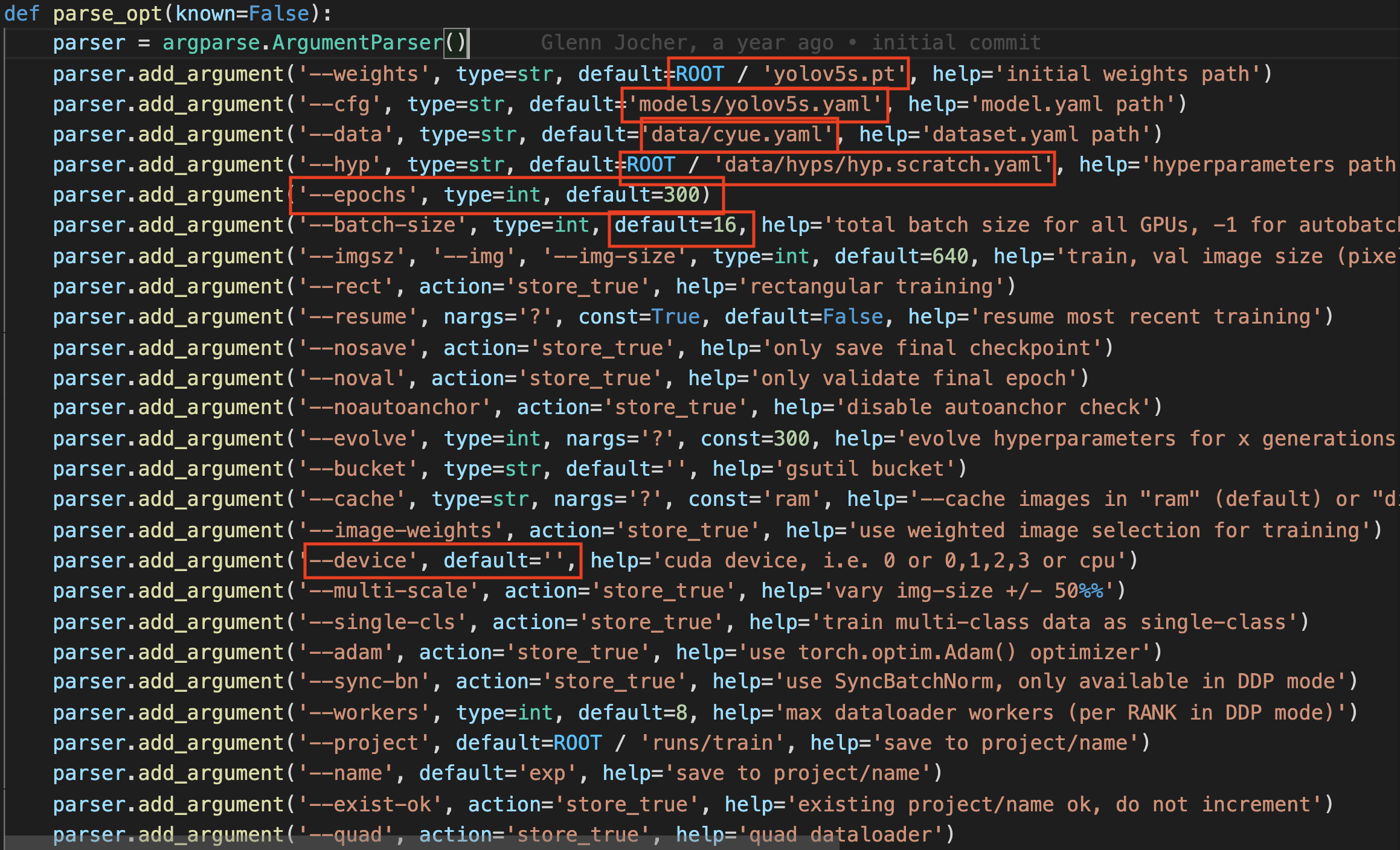1400x850 pixels.
Task: Click the '--batch-size' argument string
Action: coord(382,225)
